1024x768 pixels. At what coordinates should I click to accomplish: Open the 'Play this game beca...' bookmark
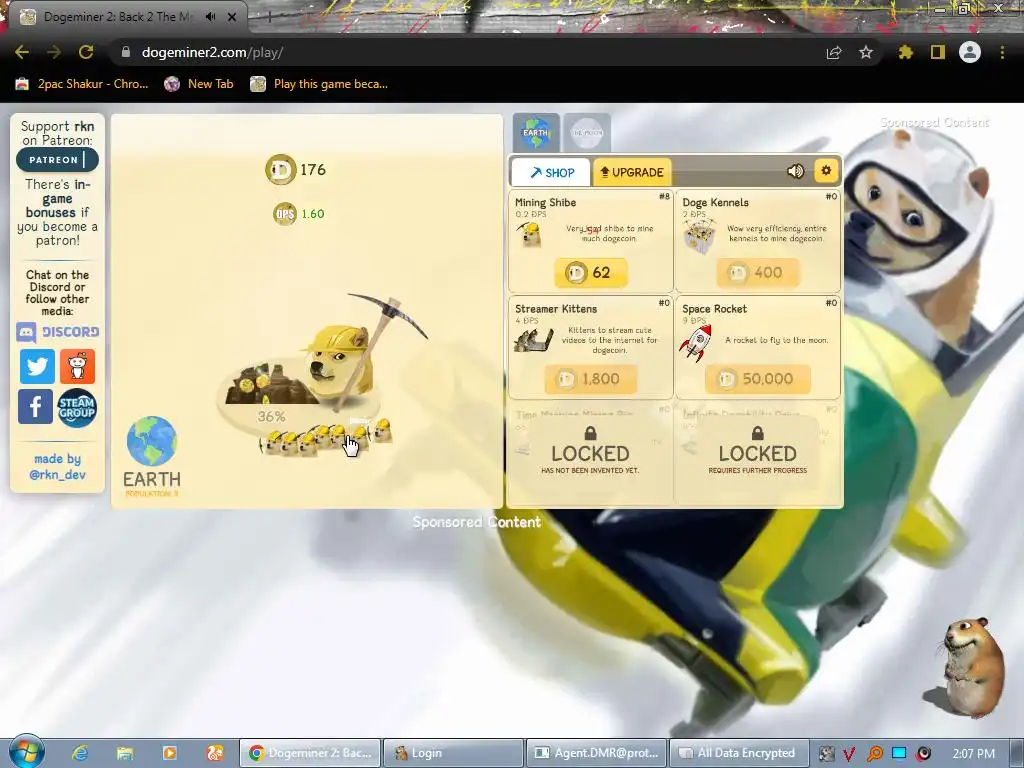(319, 84)
